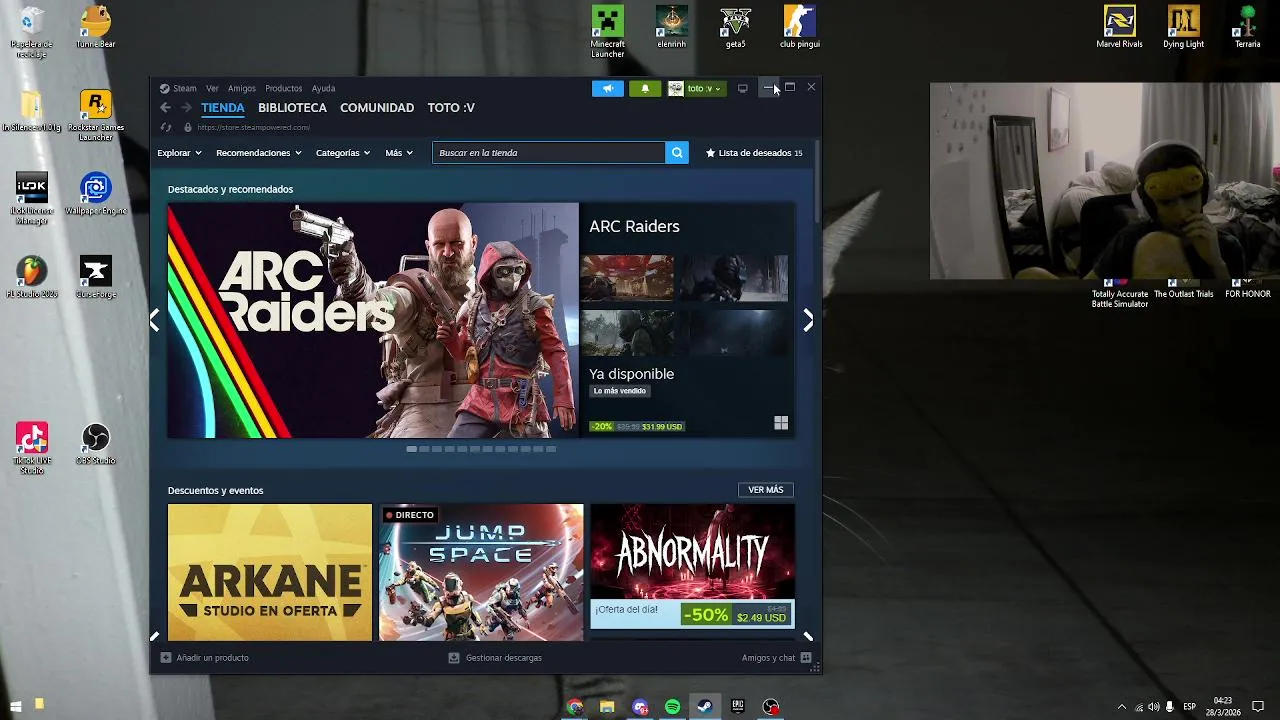1280x720 pixels.
Task: Select the last carousel page dot
Action: [x=550, y=449]
